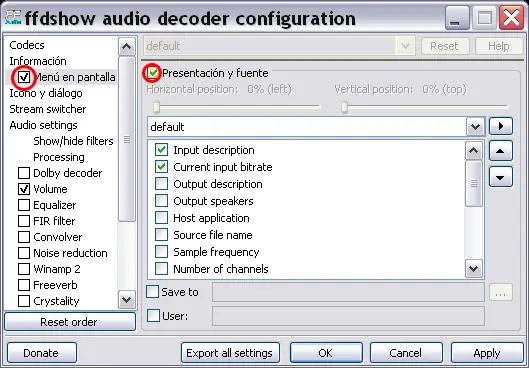Click Export all settings
The width and height of the screenshot is (529, 368).
[x=230, y=353]
